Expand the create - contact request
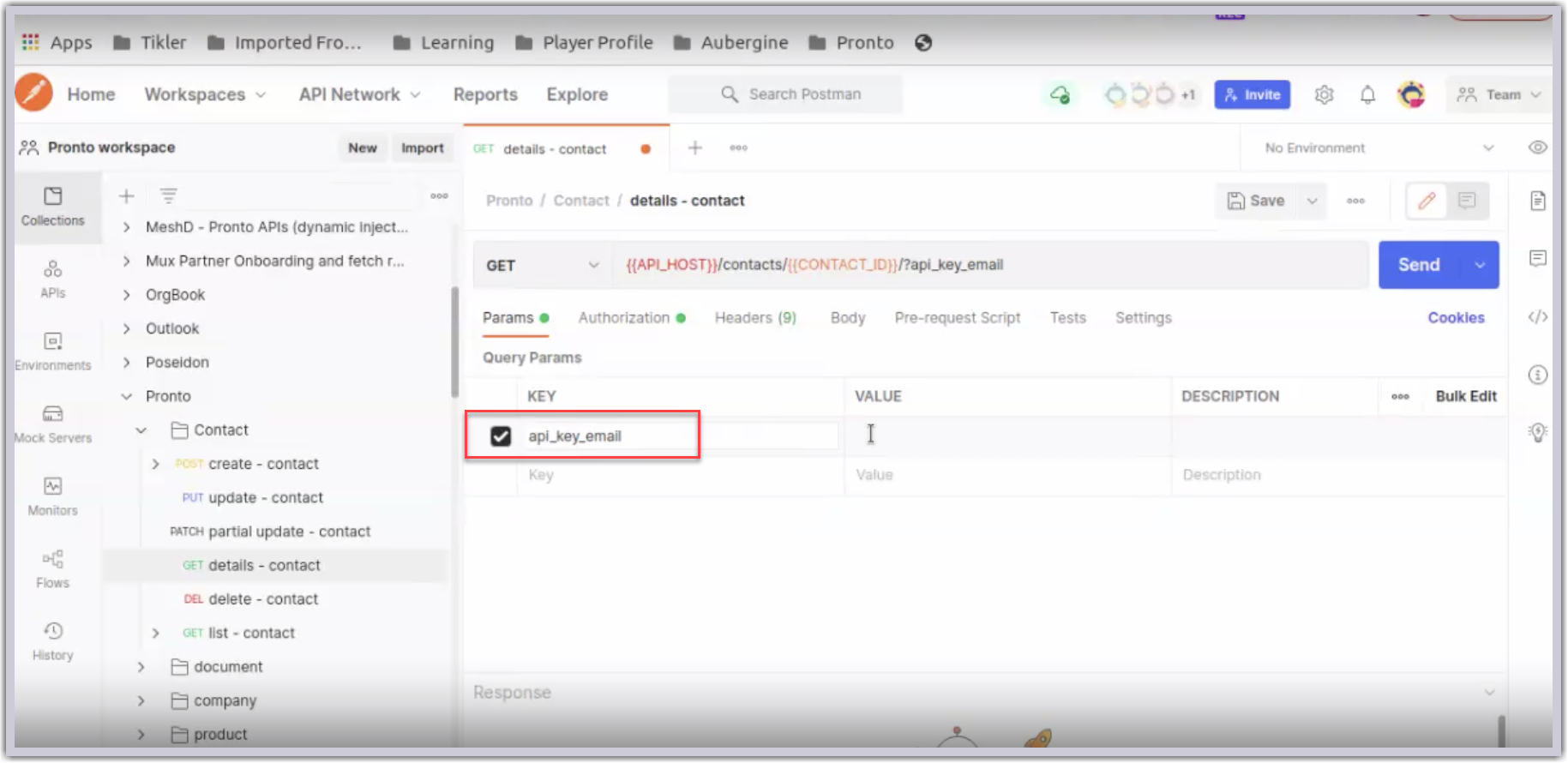1568x763 pixels. pyautogui.click(x=155, y=464)
